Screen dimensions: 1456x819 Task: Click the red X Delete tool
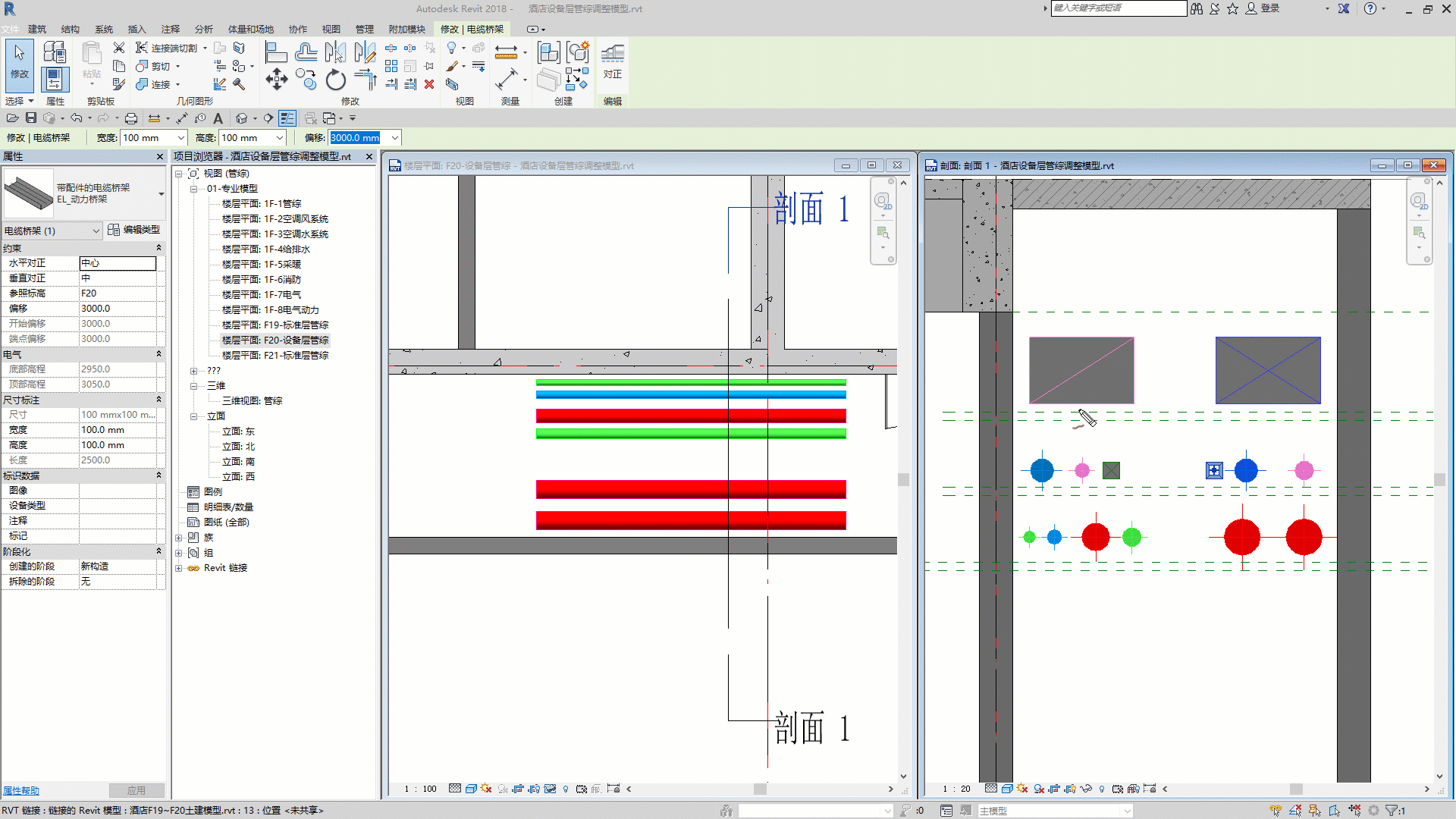(429, 84)
